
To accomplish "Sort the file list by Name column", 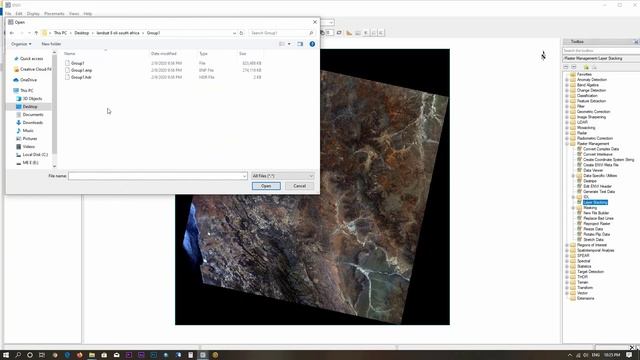I will tap(69, 54).
